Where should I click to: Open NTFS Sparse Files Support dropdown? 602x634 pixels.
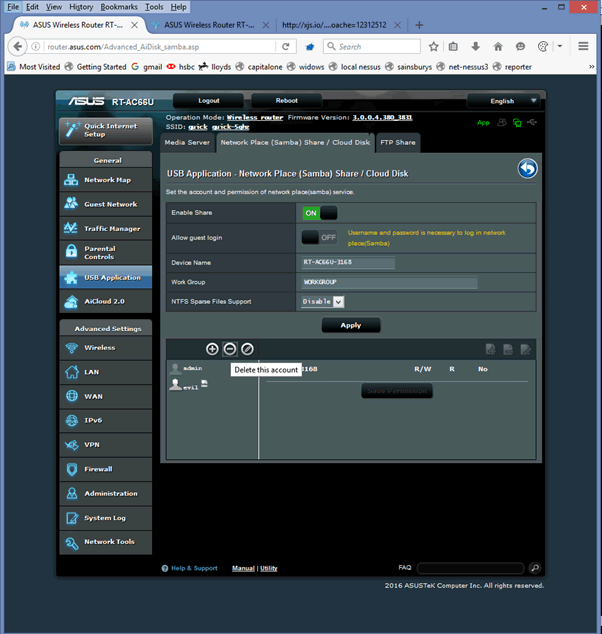(323, 302)
